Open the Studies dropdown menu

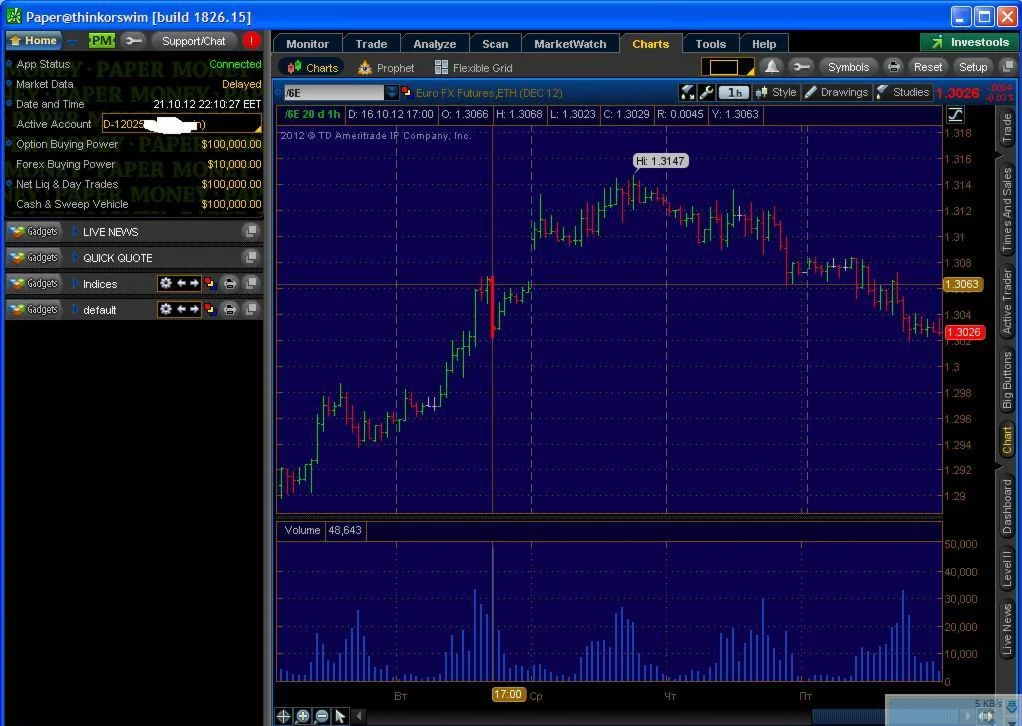[902, 93]
